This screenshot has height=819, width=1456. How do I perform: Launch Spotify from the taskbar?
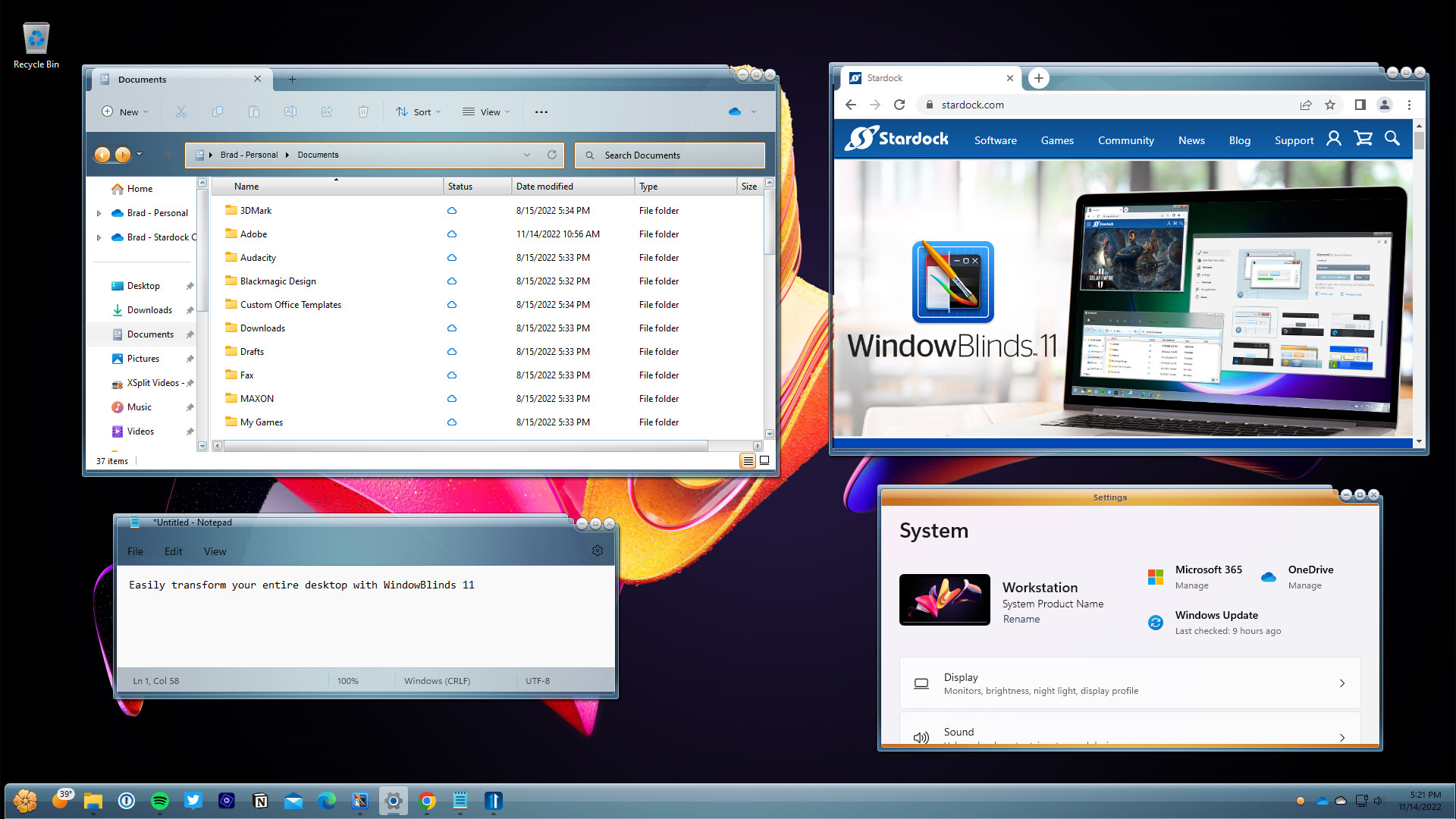[x=160, y=800]
